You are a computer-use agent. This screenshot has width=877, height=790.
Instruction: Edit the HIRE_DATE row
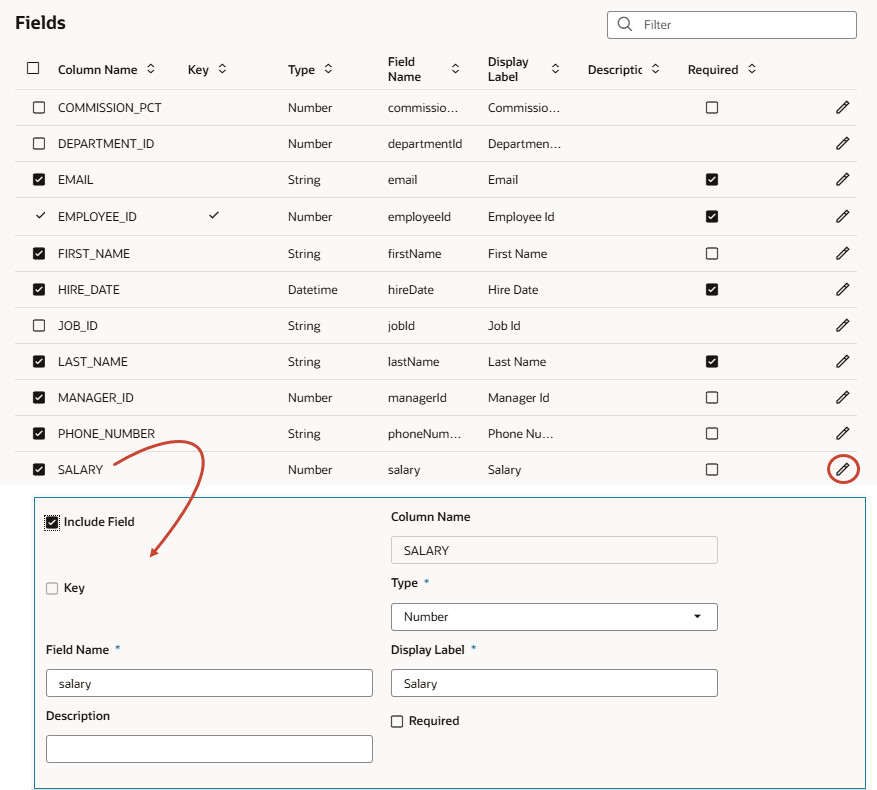(x=842, y=289)
